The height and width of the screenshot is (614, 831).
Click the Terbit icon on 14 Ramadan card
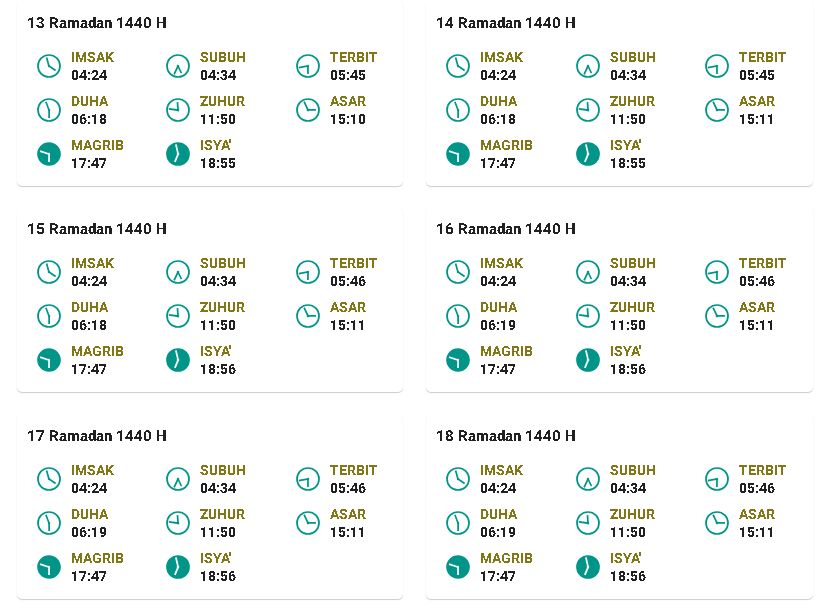click(x=717, y=66)
